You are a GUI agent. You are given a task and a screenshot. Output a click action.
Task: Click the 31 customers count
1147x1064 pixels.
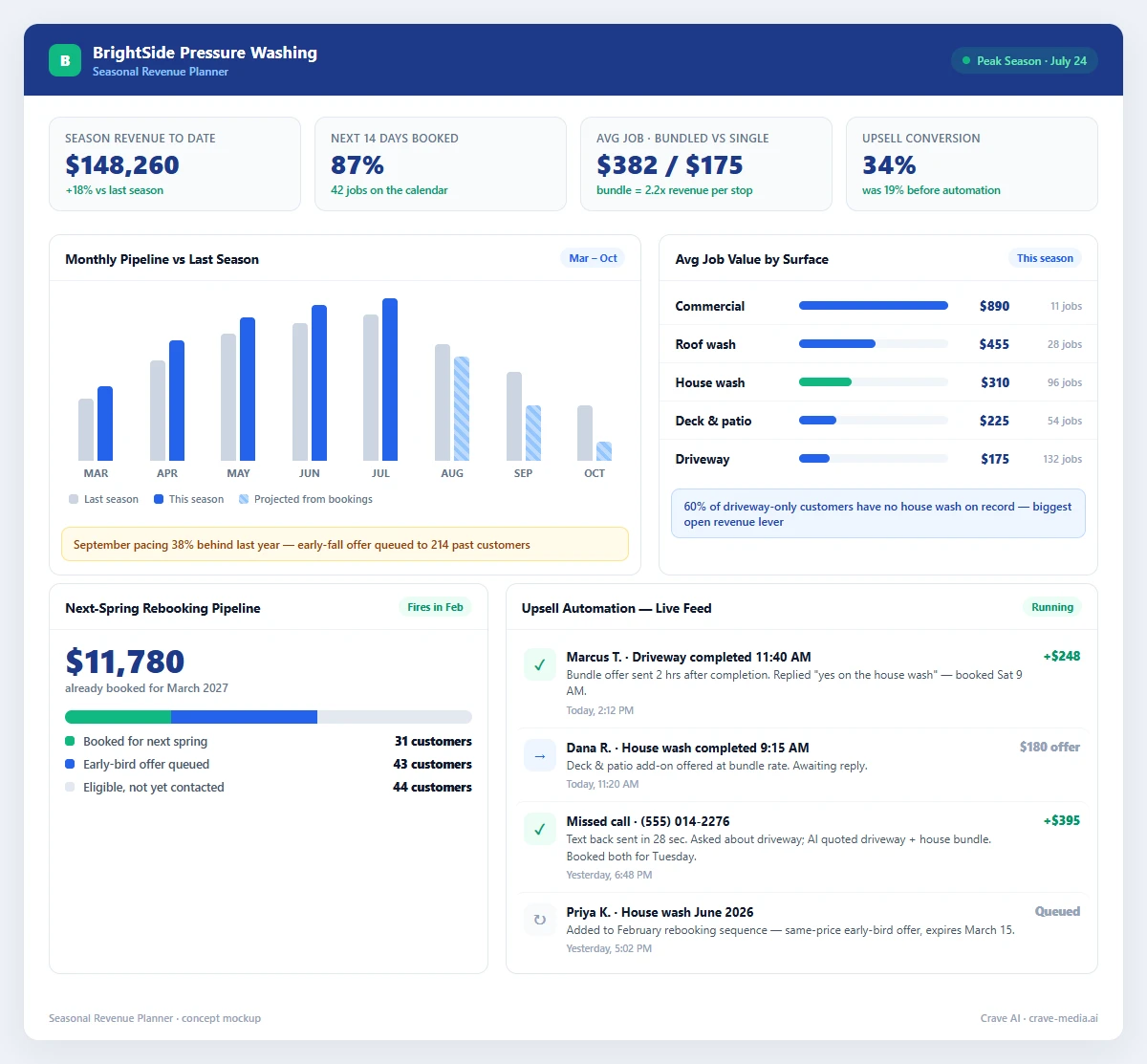click(433, 741)
